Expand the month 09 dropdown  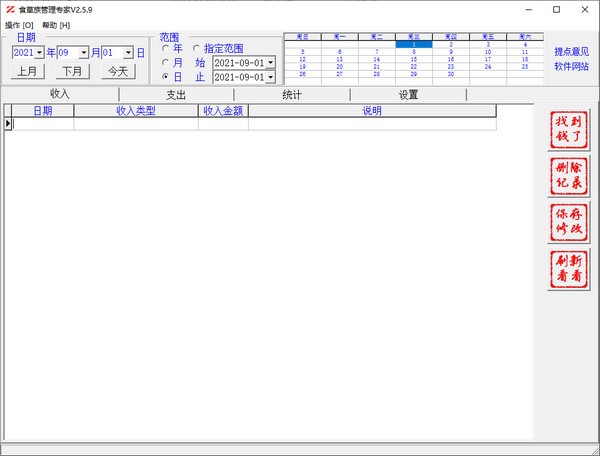point(84,53)
